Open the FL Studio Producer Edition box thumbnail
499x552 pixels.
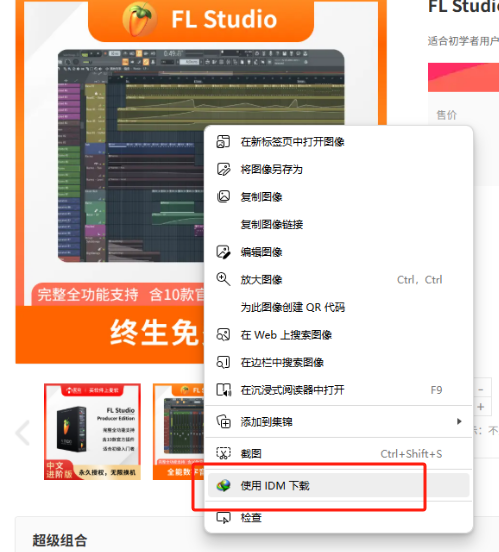[x=92, y=432]
